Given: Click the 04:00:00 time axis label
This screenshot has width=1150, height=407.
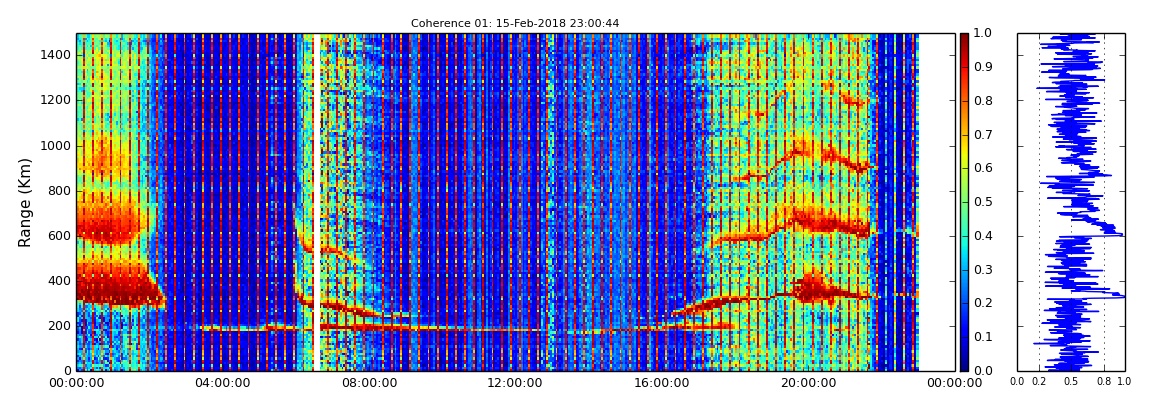Looking at the screenshot, I should click(x=222, y=384).
